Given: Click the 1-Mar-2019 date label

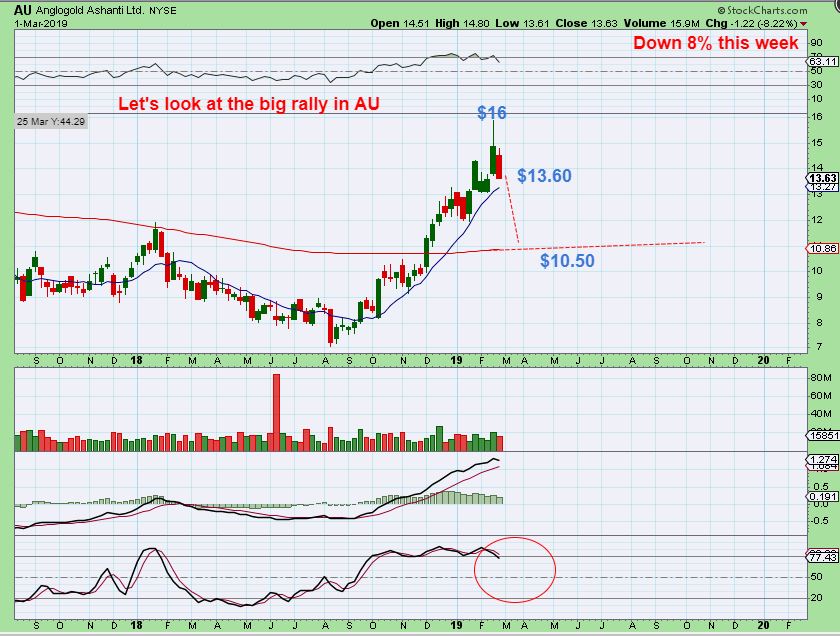Looking at the screenshot, I should coord(41,24).
